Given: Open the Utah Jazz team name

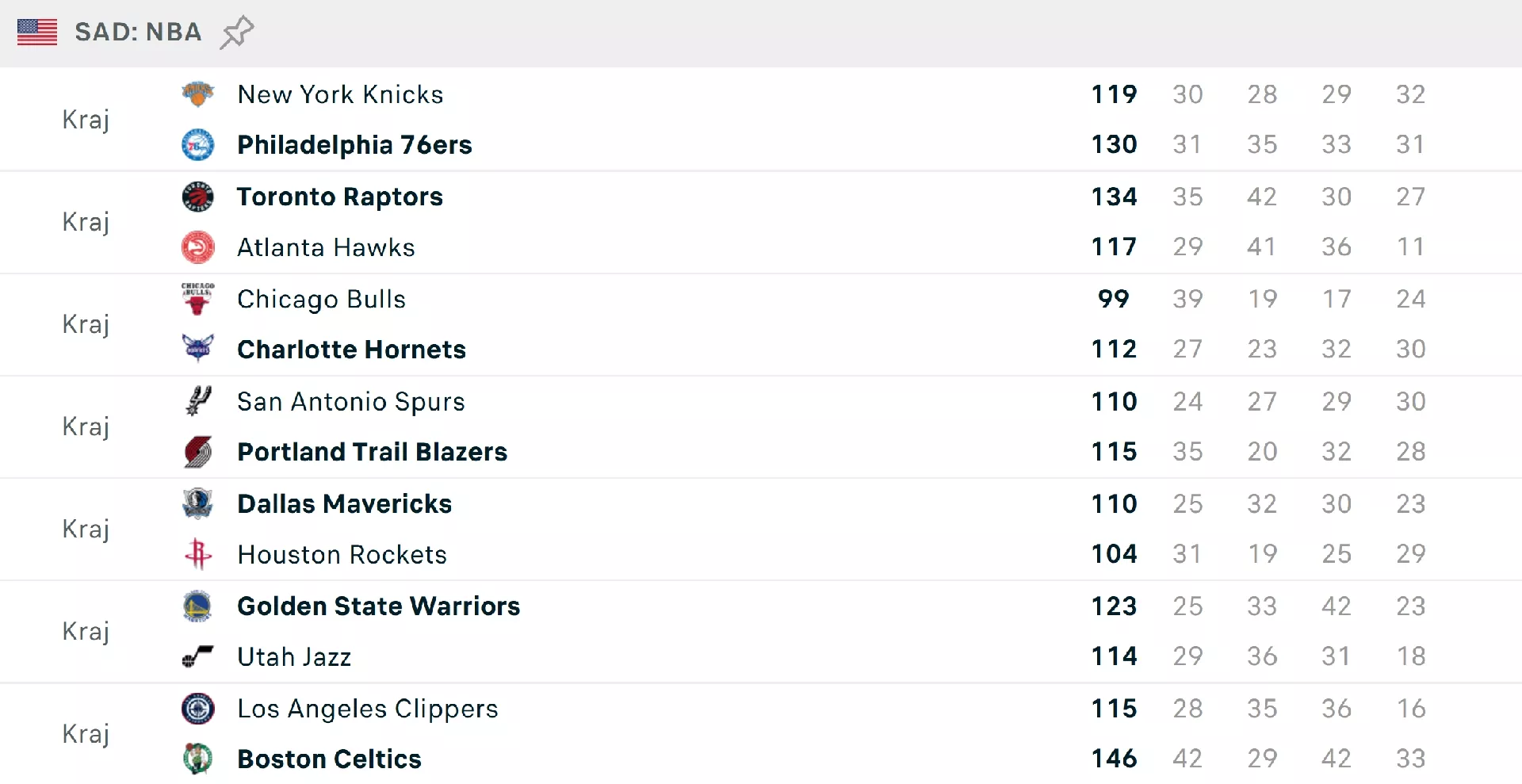Looking at the screenshot, I should tap(294, 657).
